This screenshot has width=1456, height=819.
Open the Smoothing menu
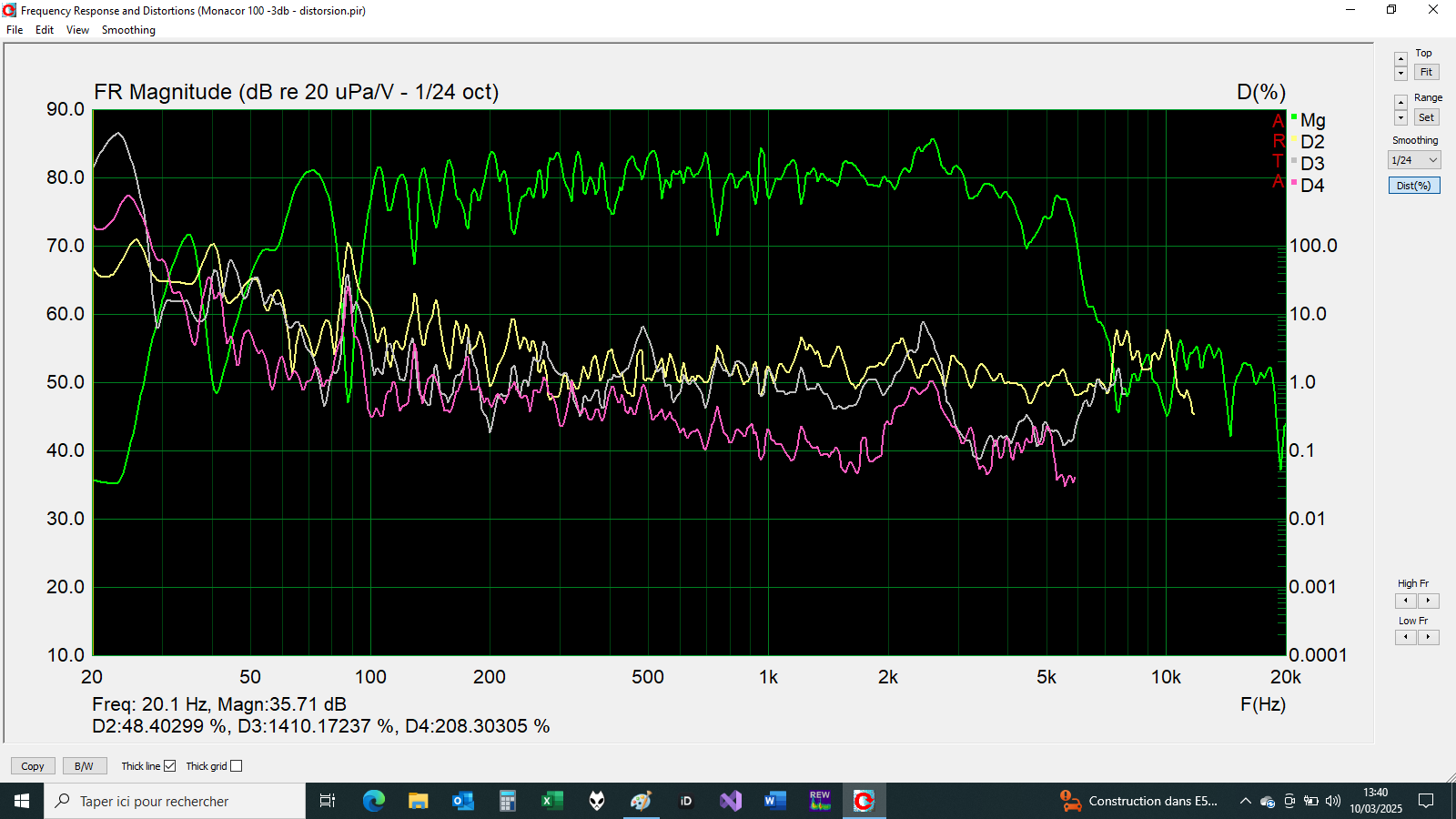click(128, 30)
